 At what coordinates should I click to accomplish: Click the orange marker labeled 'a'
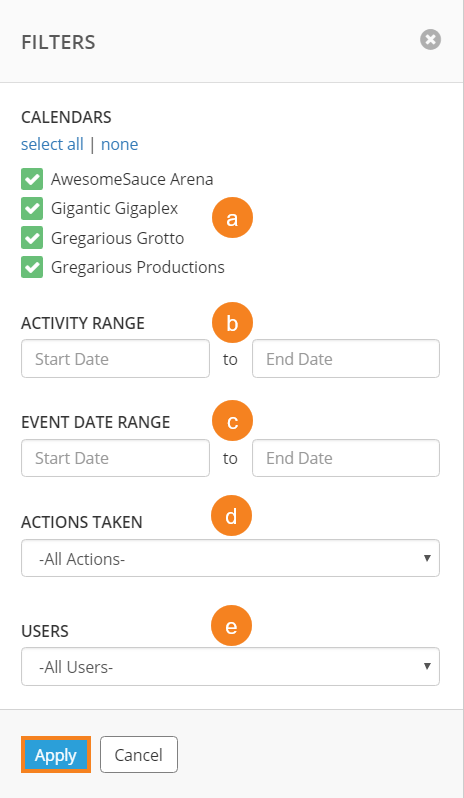[x=232, y=218]
